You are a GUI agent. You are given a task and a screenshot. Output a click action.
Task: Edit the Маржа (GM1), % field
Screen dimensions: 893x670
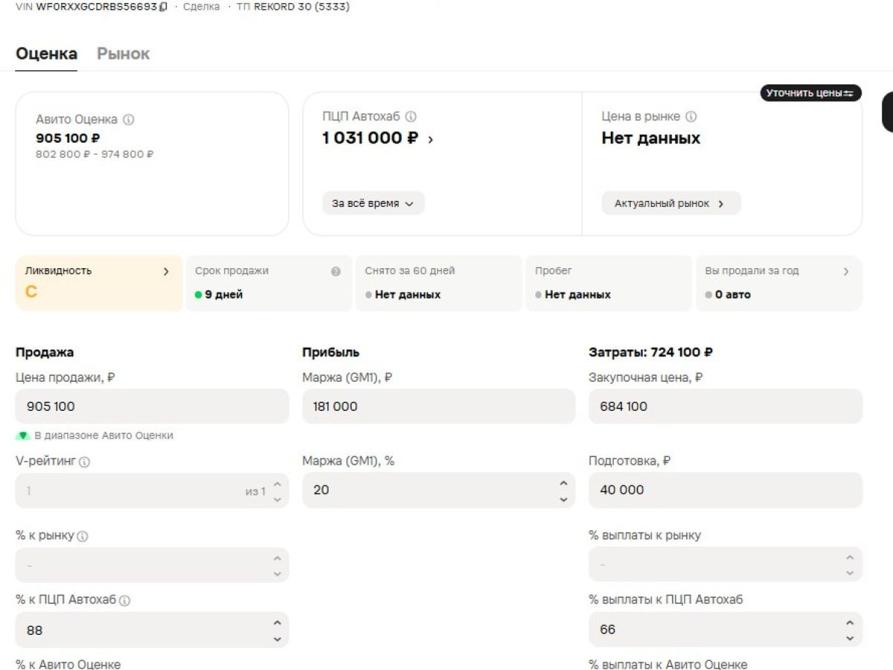point(439,490)
